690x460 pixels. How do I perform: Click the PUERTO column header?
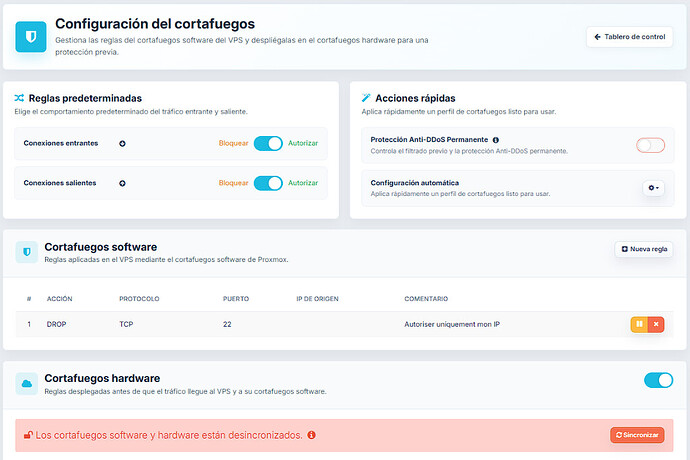coord(236,299)
